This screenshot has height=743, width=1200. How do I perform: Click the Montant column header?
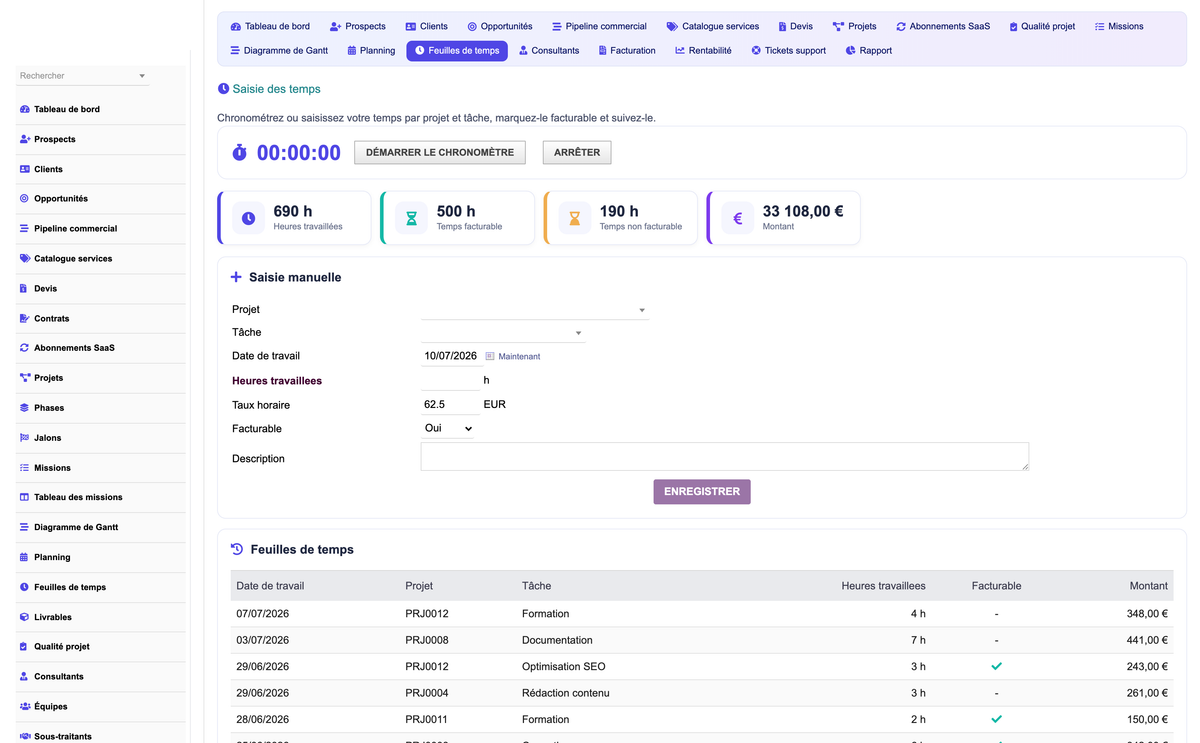click(1149, 586)
